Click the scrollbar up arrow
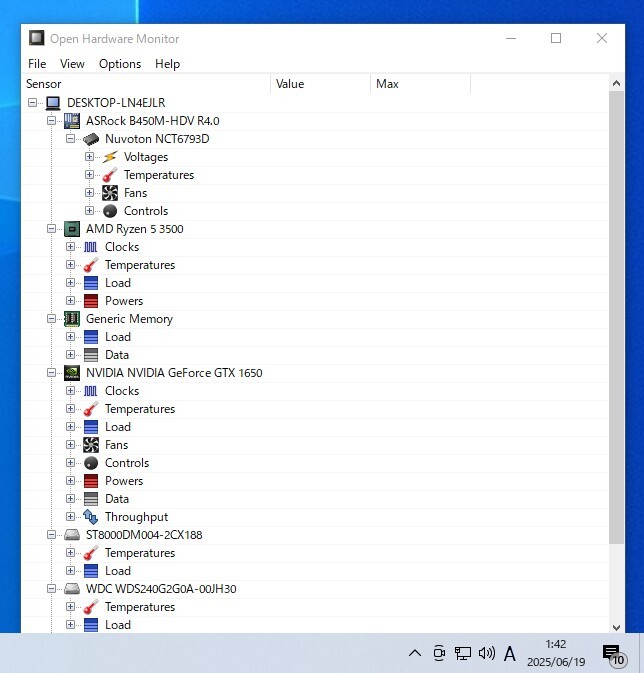 (617, 83)
